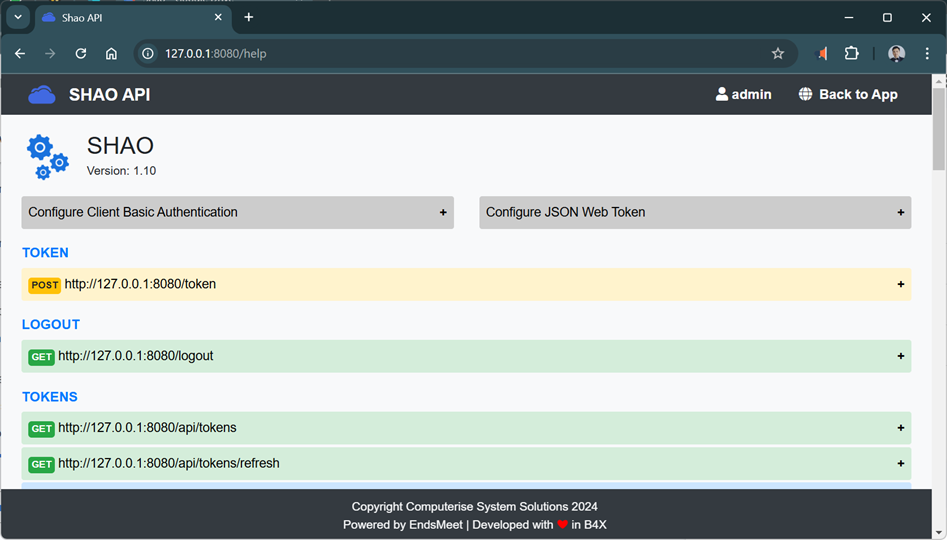Click the scrollbar up arrow

click(x=939, y=81)
